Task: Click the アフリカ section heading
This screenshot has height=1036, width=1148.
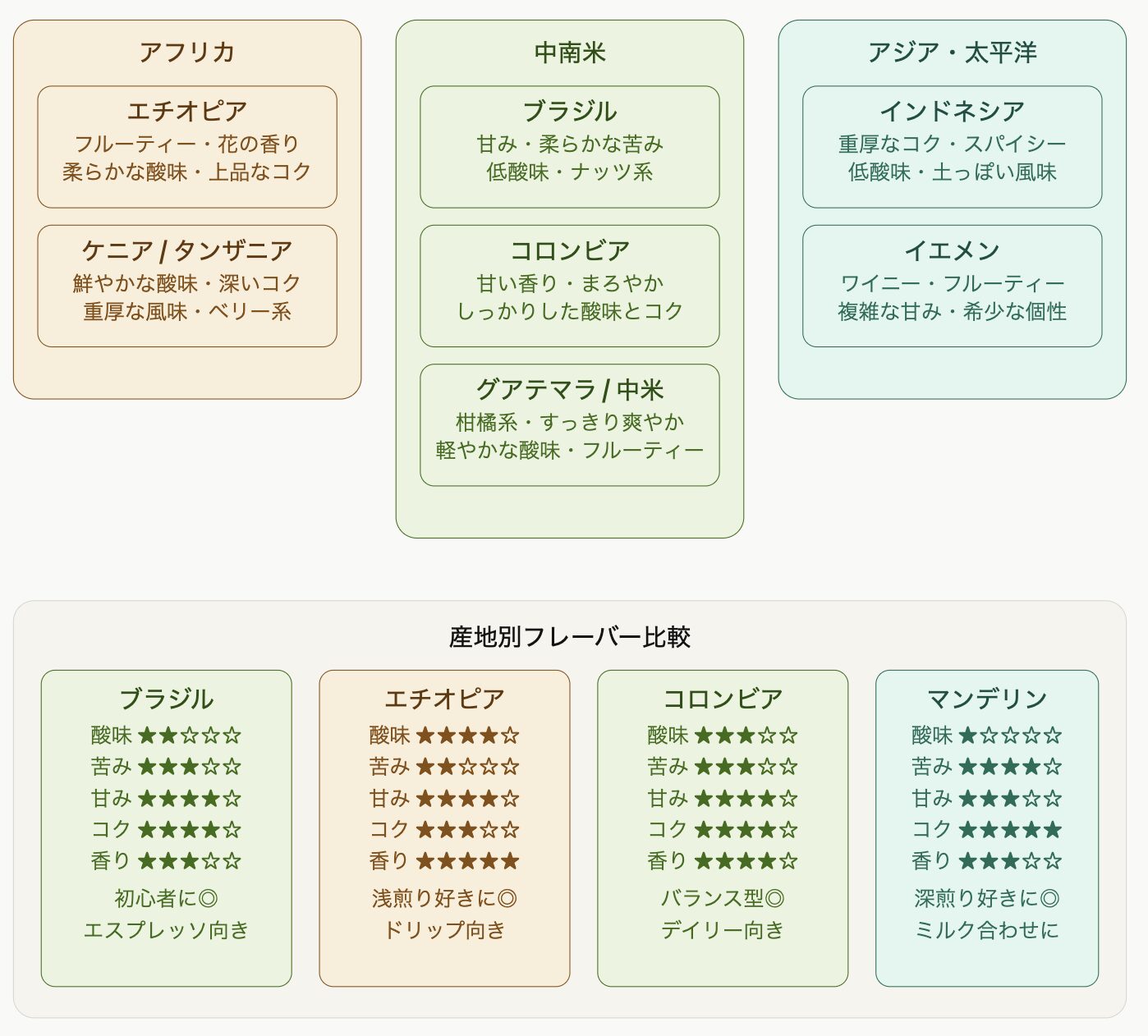Action: pyautogui.click(x=187, y=53)
